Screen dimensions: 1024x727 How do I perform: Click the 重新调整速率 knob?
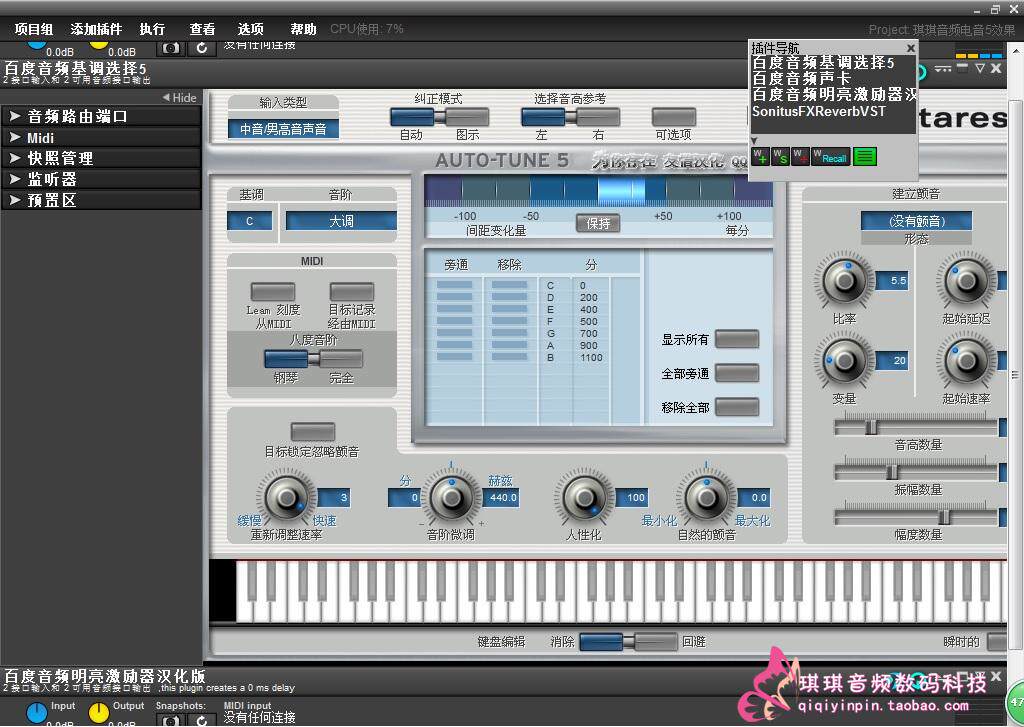coord(286,498)
